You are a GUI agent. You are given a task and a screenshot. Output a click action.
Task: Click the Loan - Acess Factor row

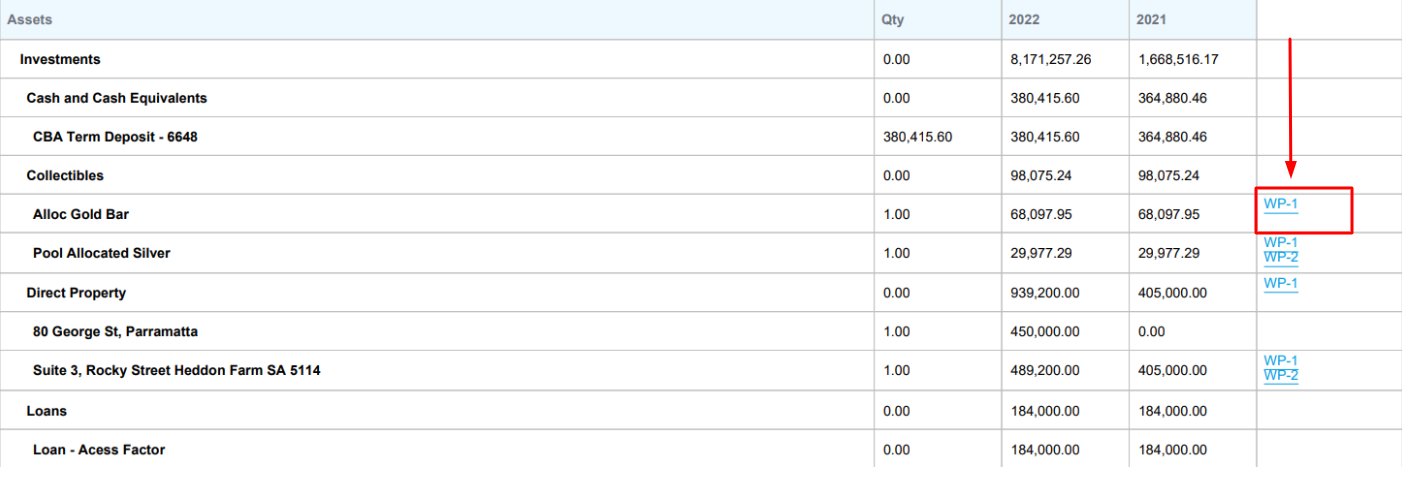point(99,450)
